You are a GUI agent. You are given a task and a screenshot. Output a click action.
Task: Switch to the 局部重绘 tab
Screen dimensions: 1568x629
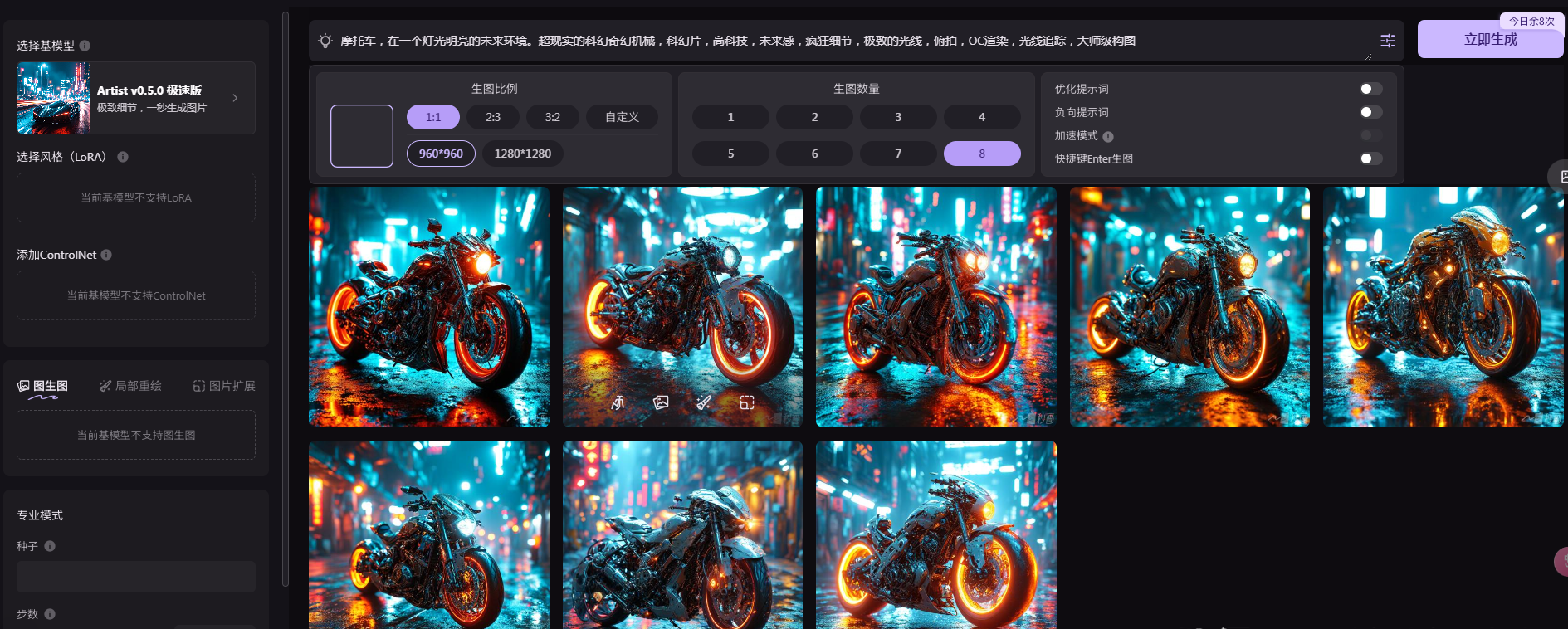coord(130,386)
